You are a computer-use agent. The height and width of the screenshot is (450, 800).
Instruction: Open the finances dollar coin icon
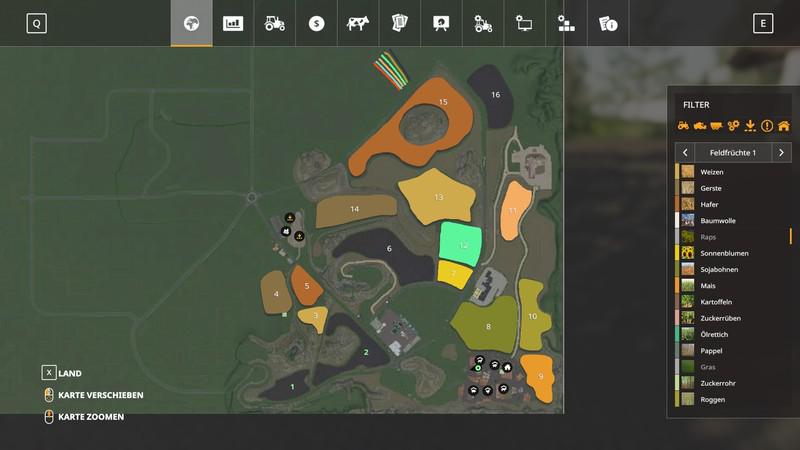[x=317, y=23]
